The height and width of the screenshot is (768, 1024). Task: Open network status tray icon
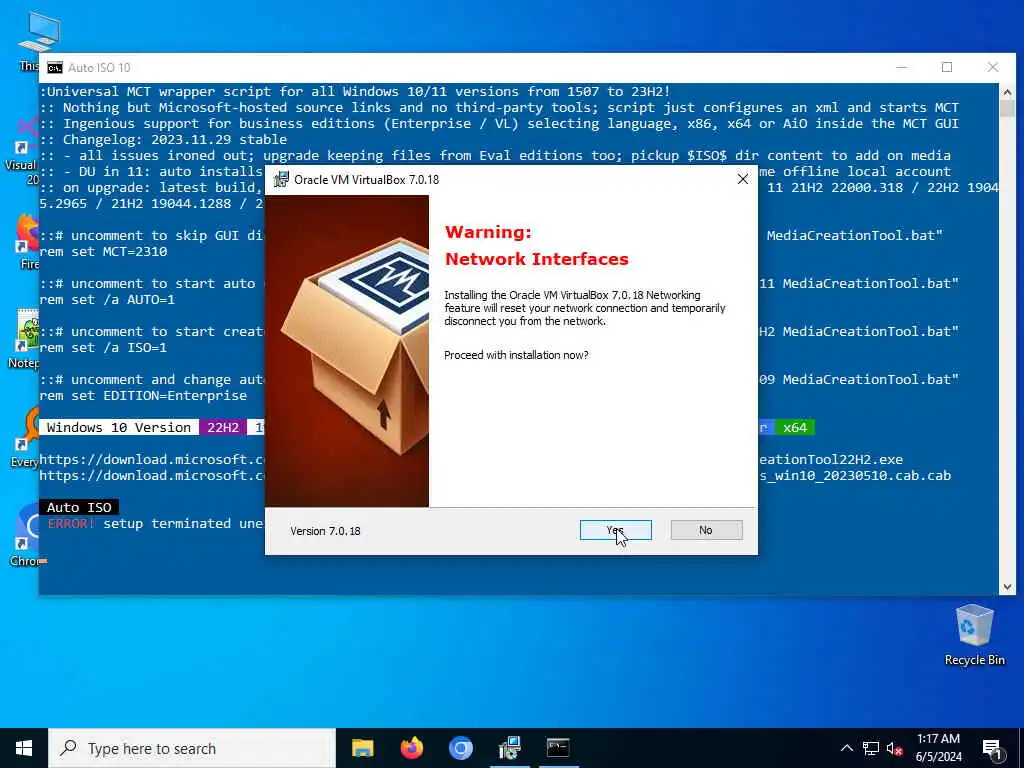871,748
